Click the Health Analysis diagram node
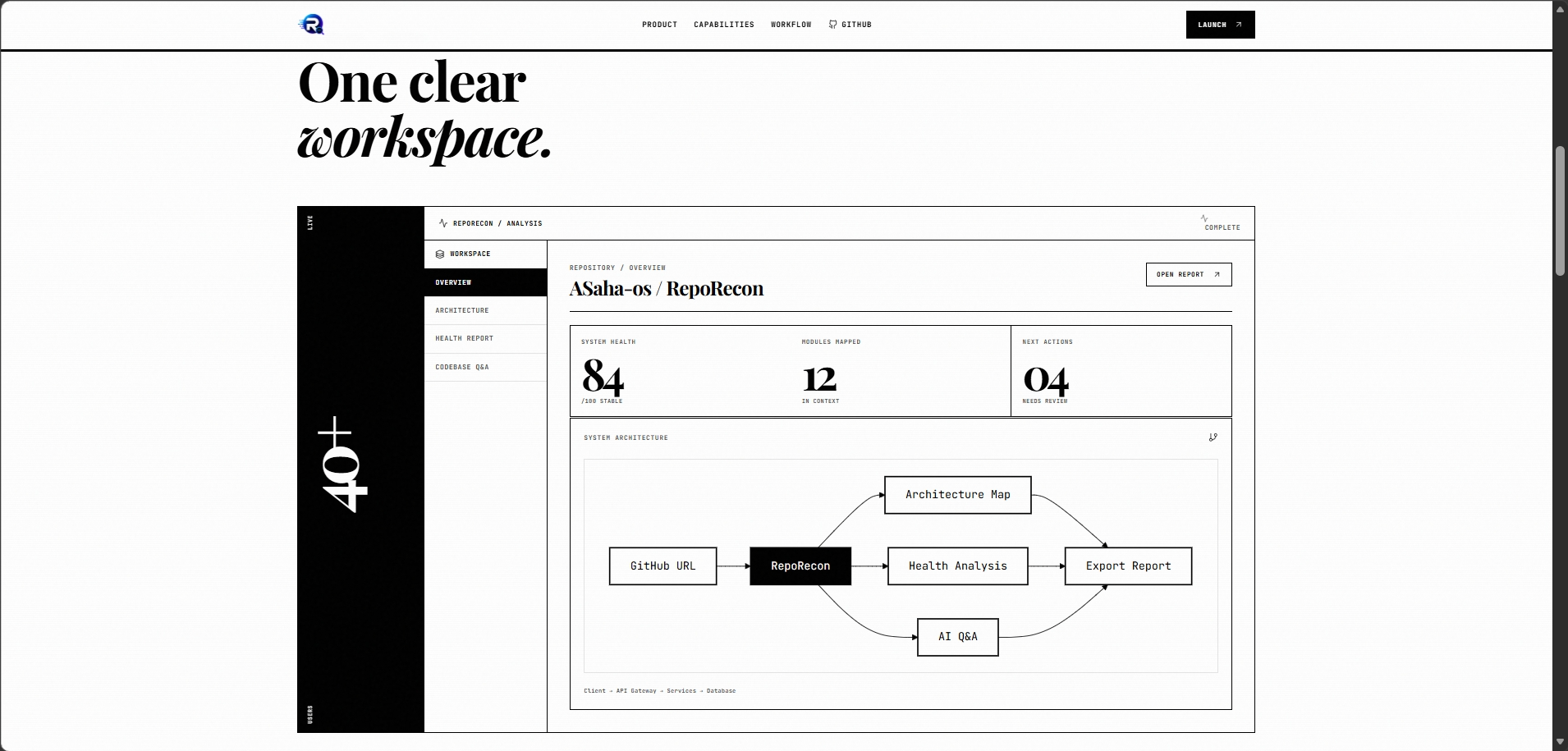 click(957, 566)
